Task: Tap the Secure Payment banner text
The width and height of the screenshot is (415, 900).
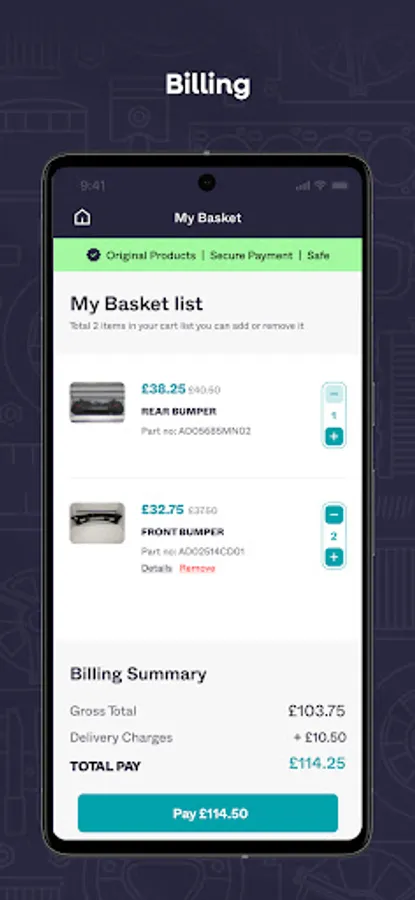Action: [x=251, y=255]
